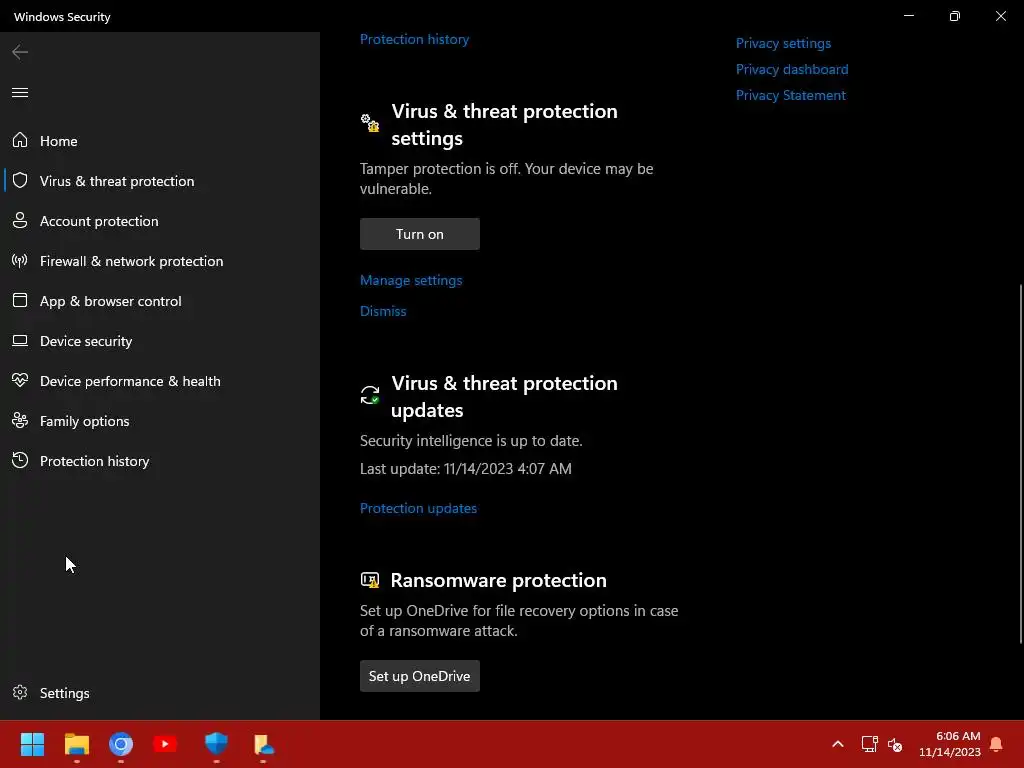Open Privacy dashboard link
Screen dimensions: 1024x768
(792, 69)
